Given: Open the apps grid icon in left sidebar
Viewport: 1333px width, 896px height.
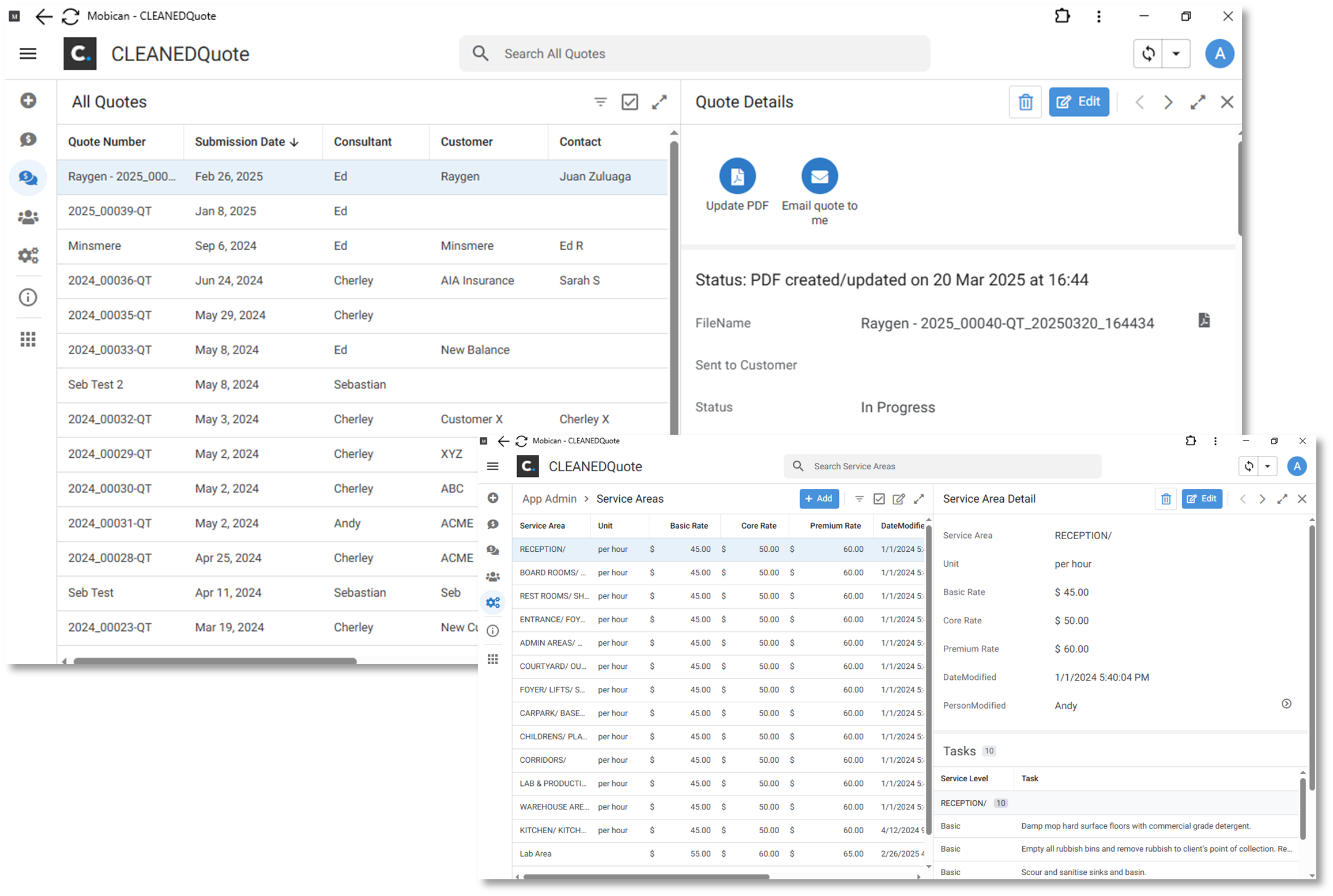Looking at the screenshot, I should point(28,339).
